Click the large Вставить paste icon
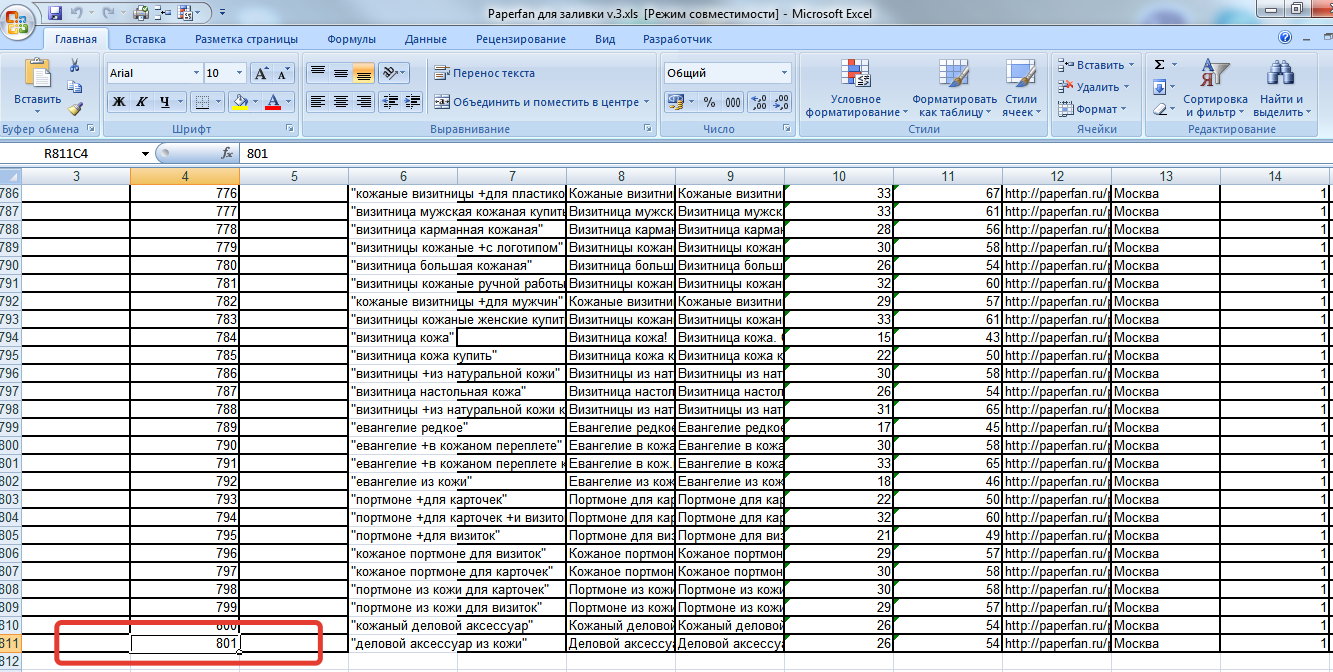This screenshot has width=1333, height=672. [37, 74]
